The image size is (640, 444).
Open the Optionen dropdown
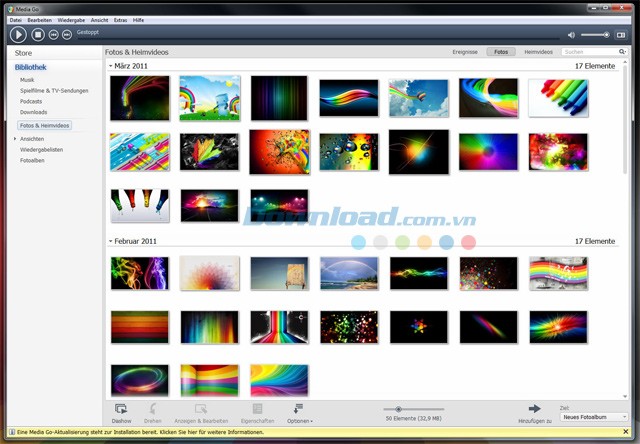tap(299, 421)
